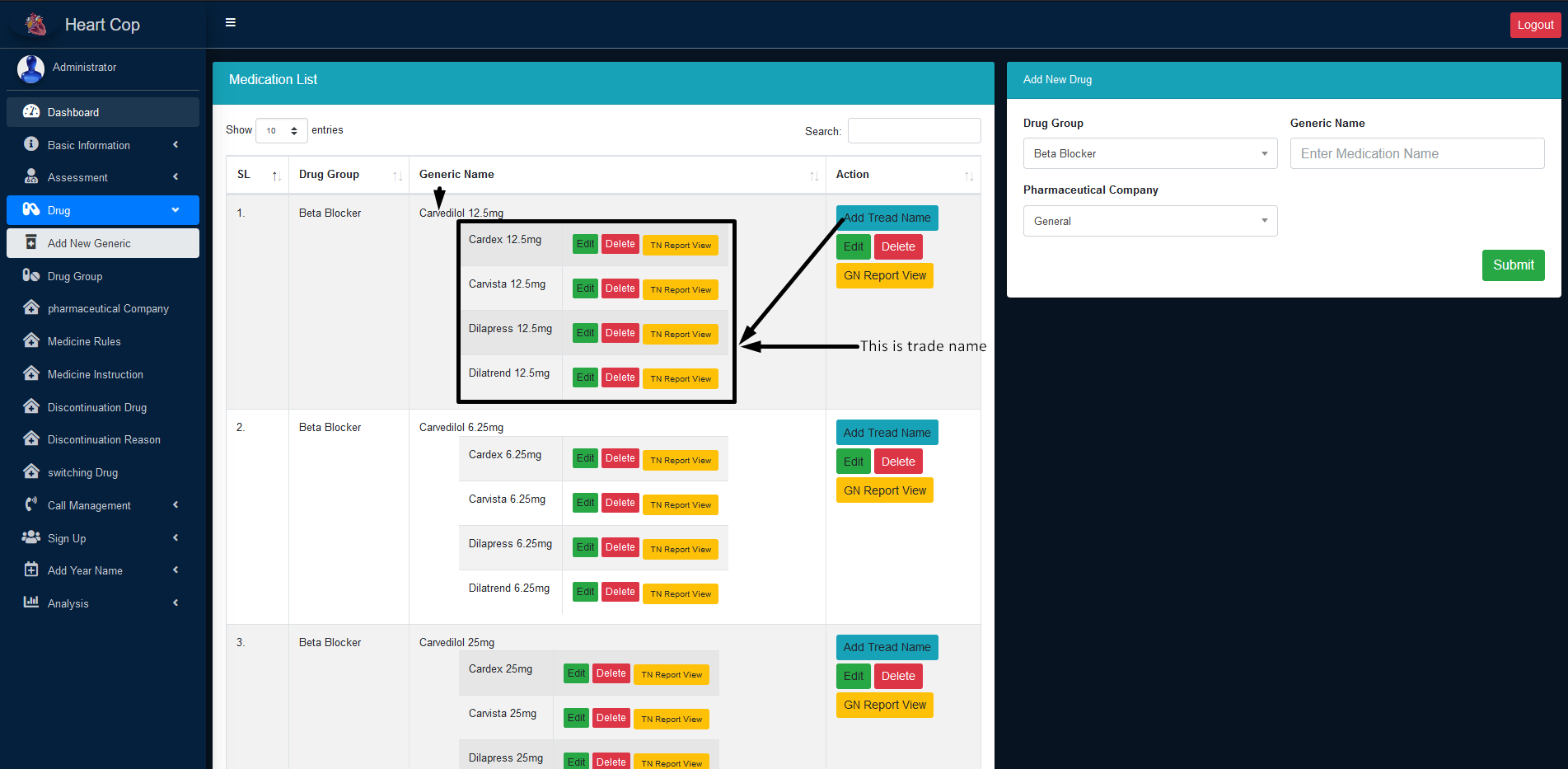Screen dimensions: 1568x769
Task: Click the Heart Cop logo icon
Action: (35, 25)
